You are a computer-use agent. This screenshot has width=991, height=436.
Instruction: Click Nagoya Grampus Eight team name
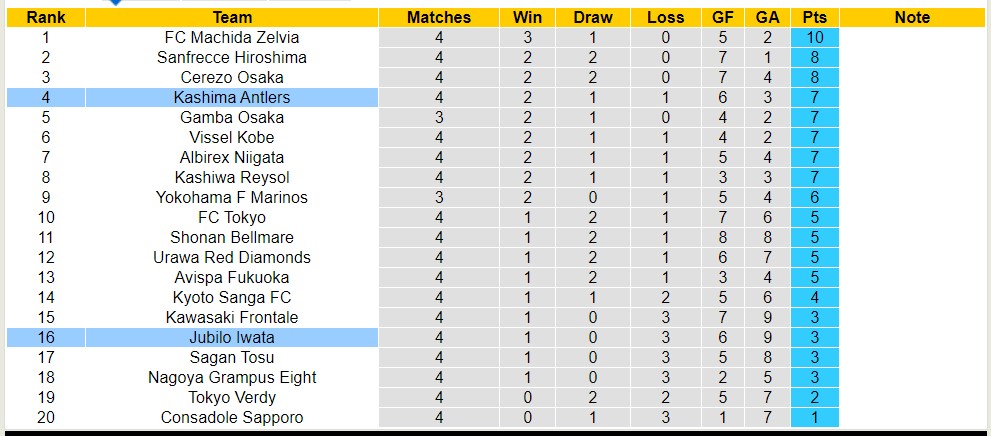[x=232, y=377]
